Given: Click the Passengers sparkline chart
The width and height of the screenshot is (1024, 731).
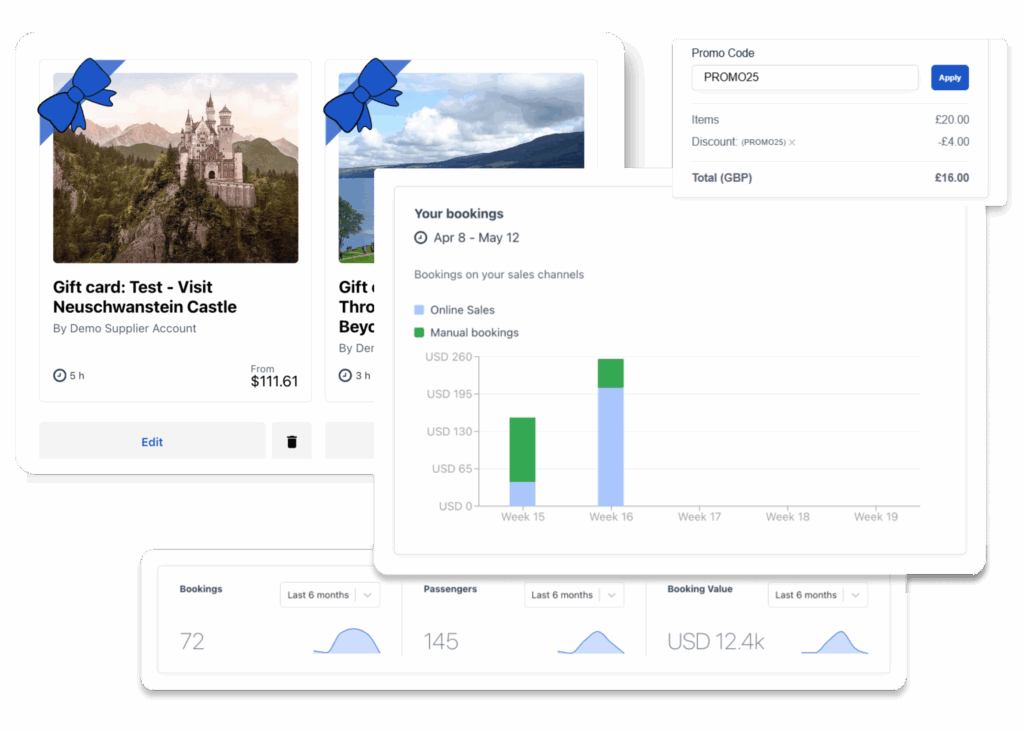Looking at the screenshot, I should tap(591, 642).
